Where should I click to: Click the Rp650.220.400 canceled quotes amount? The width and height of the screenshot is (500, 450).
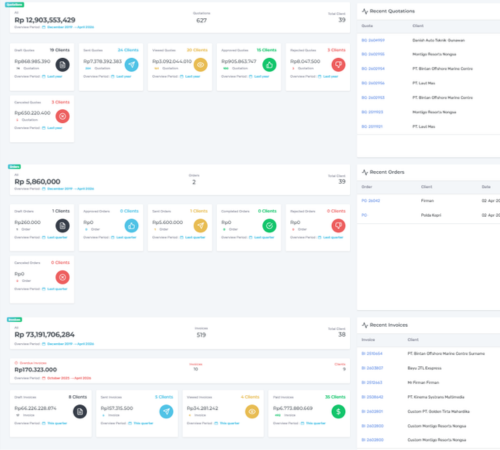(x=32, y=113)
